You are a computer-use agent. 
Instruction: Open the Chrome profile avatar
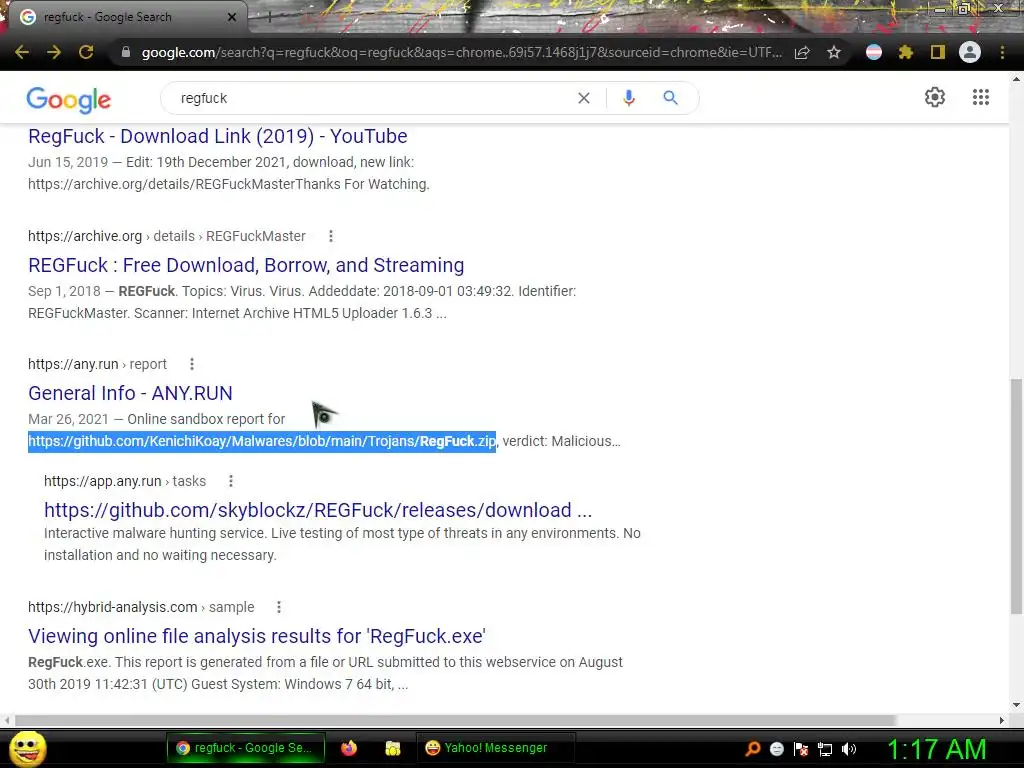tap(970, 52)
